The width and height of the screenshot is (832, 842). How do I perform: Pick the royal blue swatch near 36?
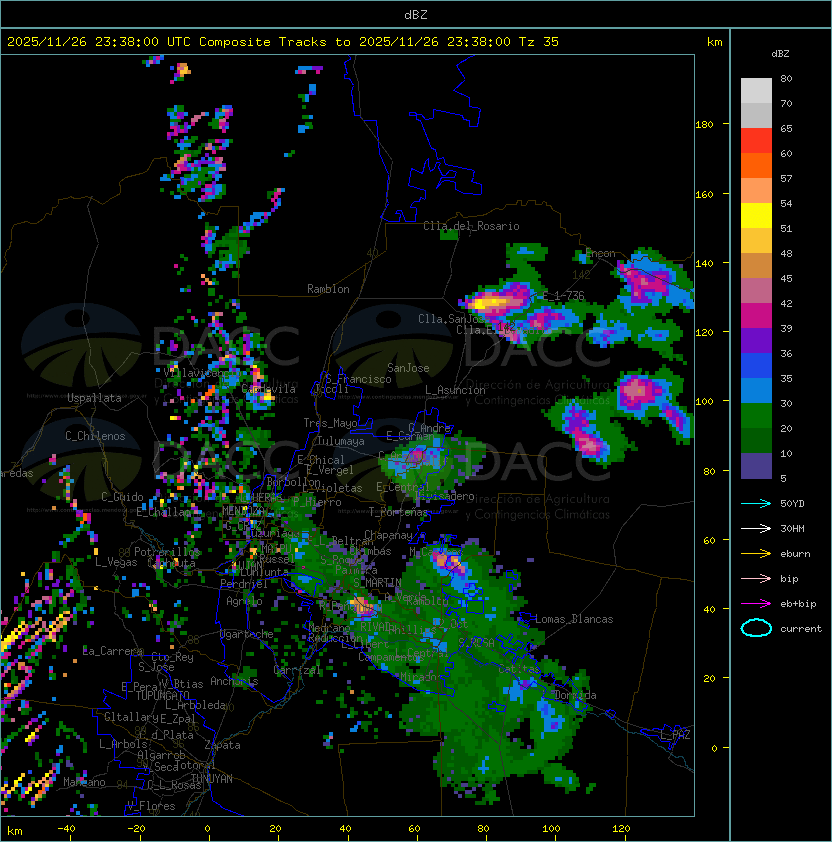(x=756, y=365)
